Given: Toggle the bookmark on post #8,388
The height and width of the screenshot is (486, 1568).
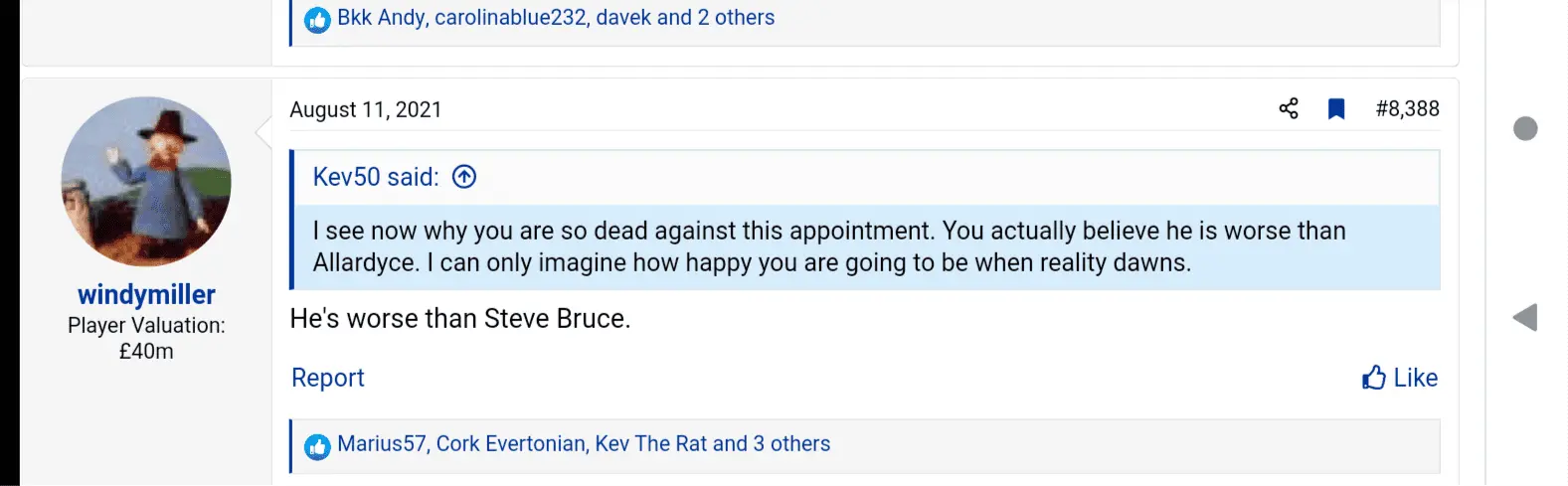Looking at the screenshot, I should click(x=1336, y=109).
